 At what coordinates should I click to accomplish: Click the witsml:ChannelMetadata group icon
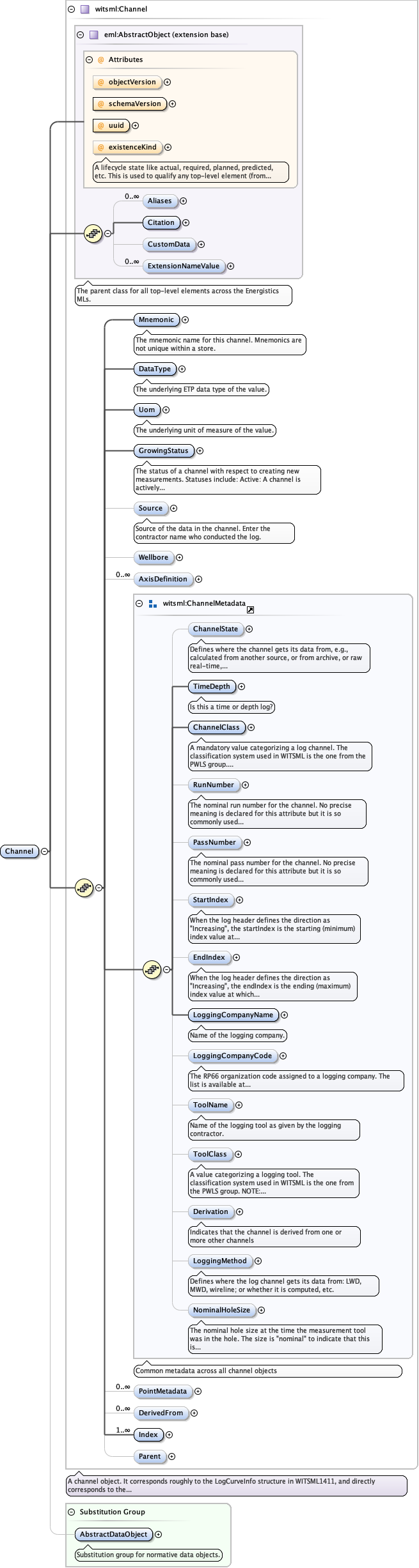pyautogui.click(x=152, y=604)
